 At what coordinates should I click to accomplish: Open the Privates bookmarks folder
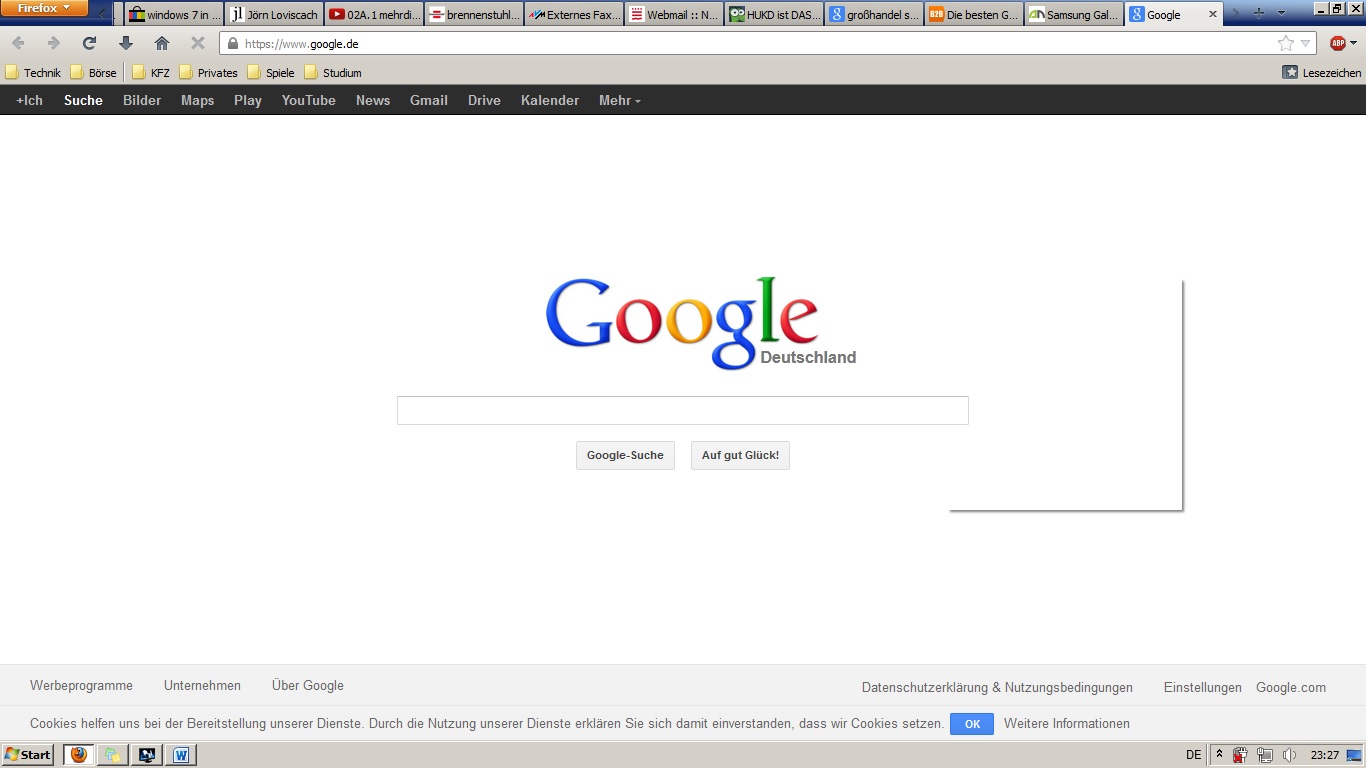[208, 73]
